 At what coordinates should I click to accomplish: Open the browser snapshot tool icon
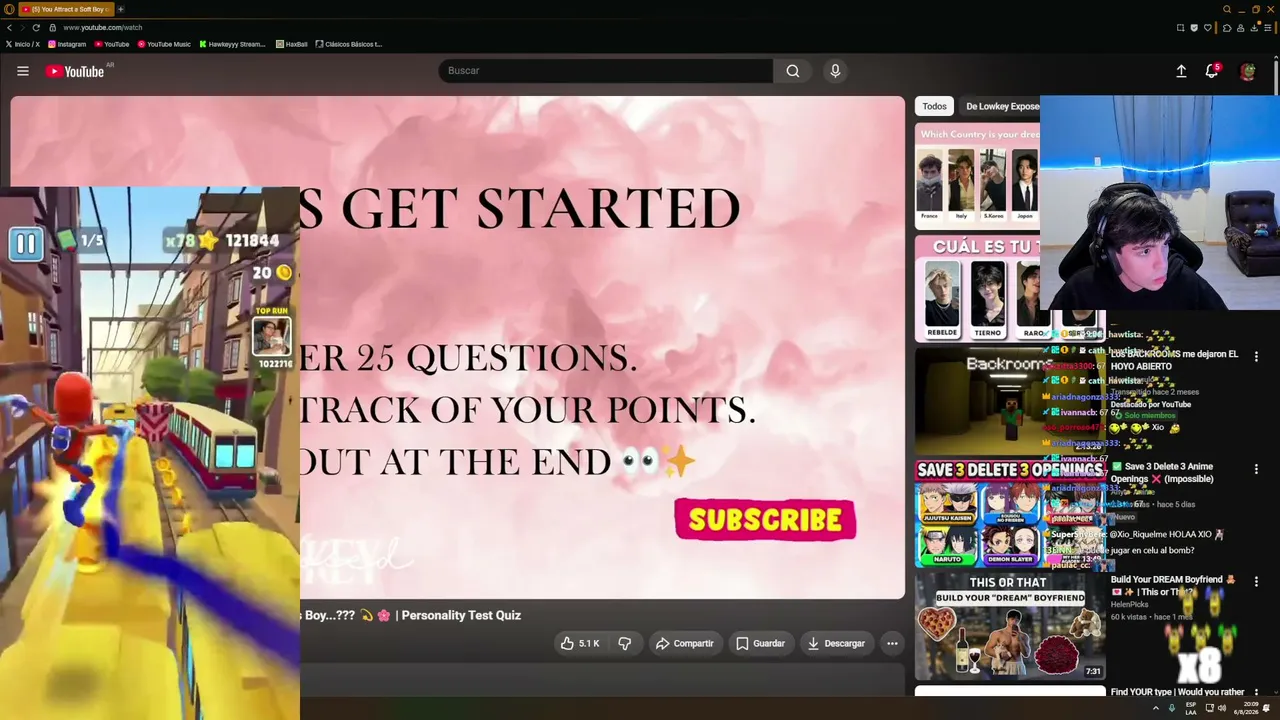1180,27
